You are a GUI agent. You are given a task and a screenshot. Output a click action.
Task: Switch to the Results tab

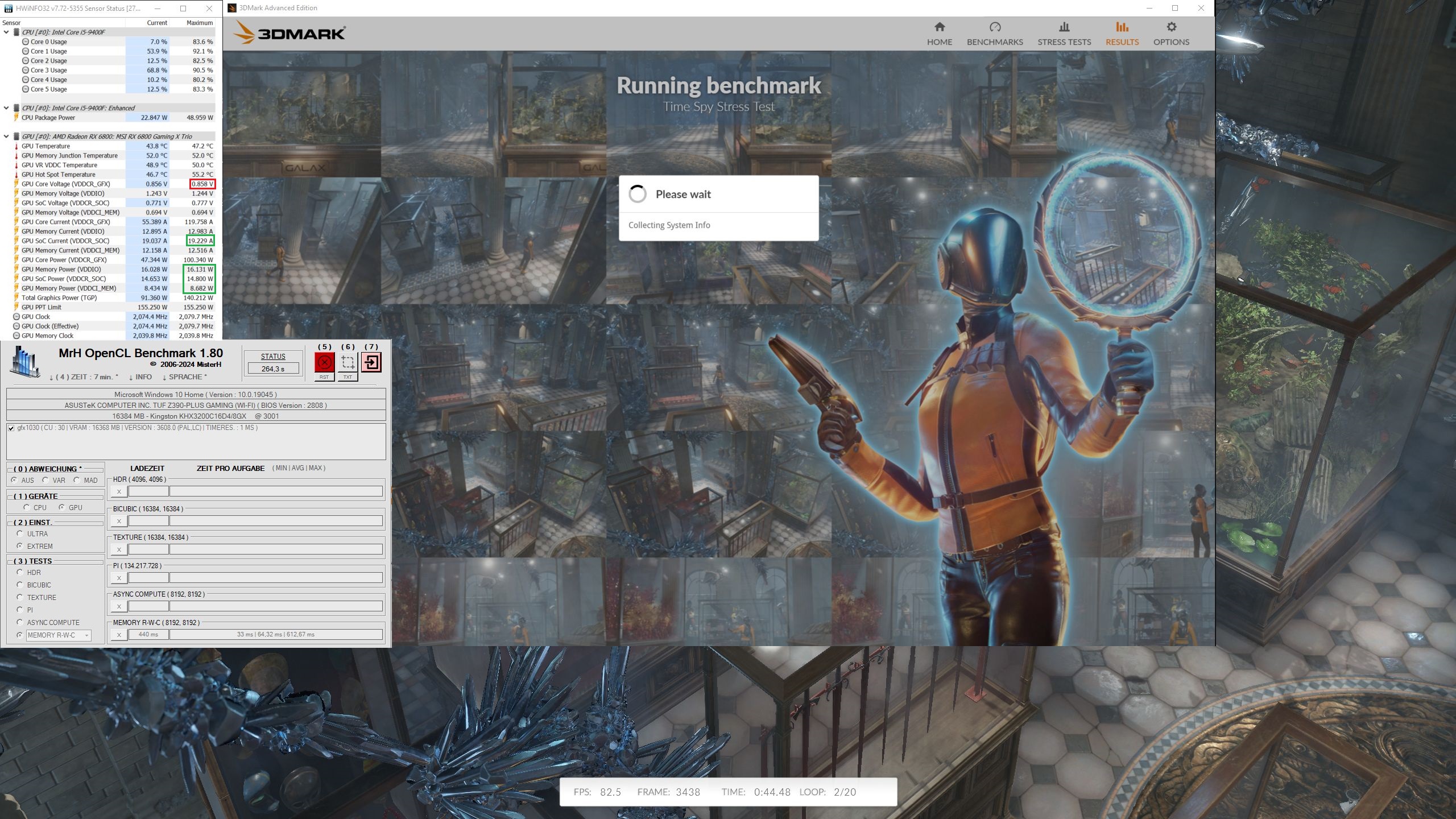[1122, 34]
